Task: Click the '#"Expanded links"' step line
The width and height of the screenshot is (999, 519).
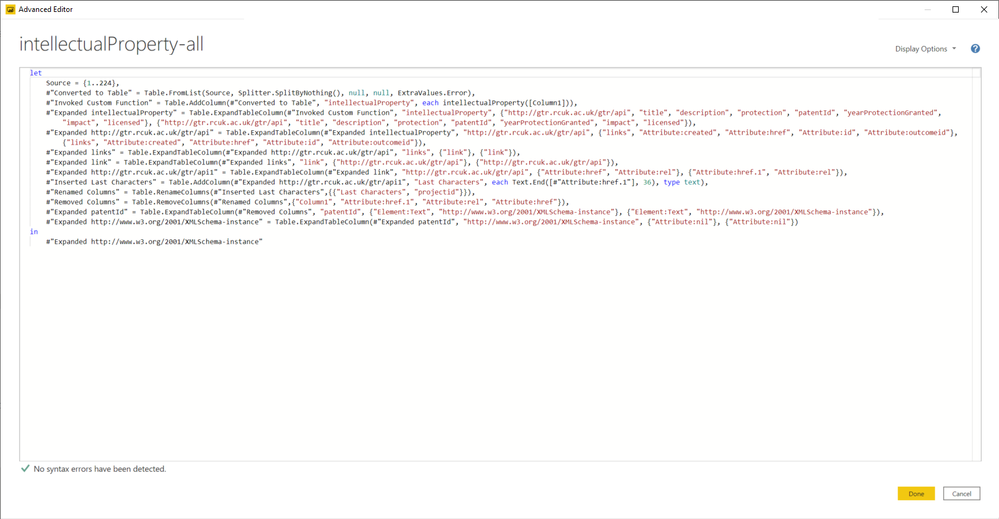Action: 283,152
